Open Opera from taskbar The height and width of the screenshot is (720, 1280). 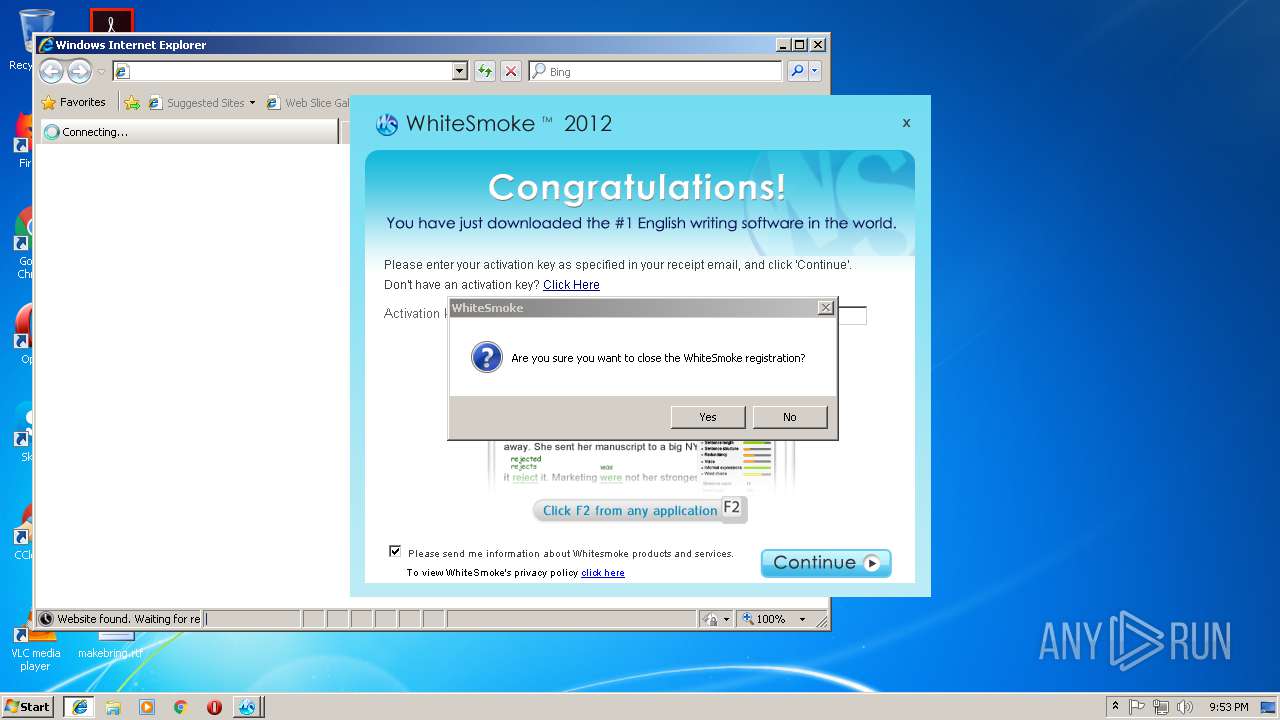[x=214, y=707]
